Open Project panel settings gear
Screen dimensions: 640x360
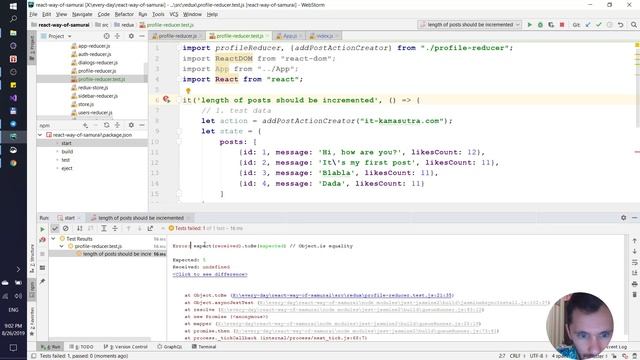point(131,36)
